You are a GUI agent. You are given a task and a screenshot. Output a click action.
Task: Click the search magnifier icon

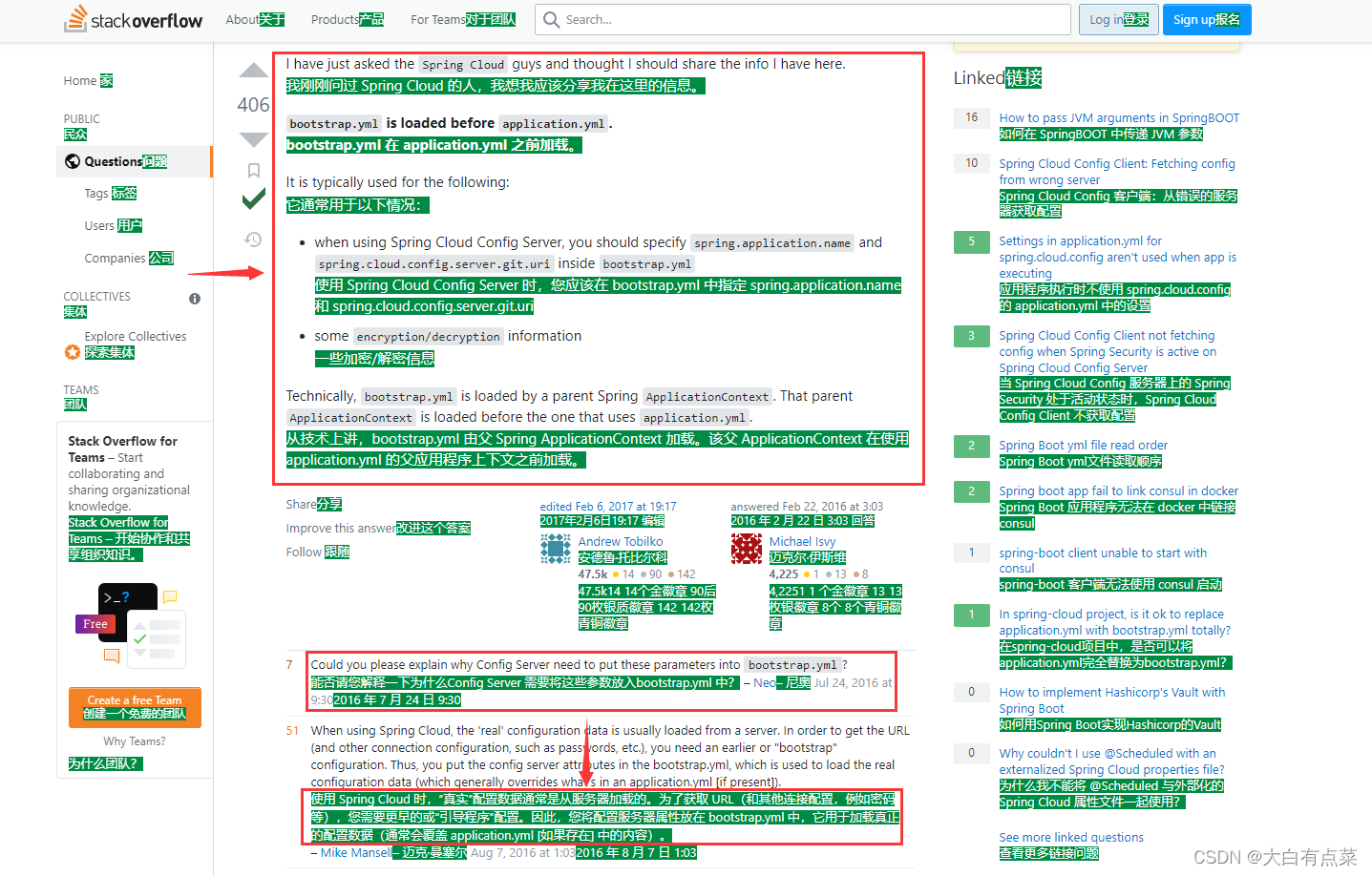click(x=551, y=19)
